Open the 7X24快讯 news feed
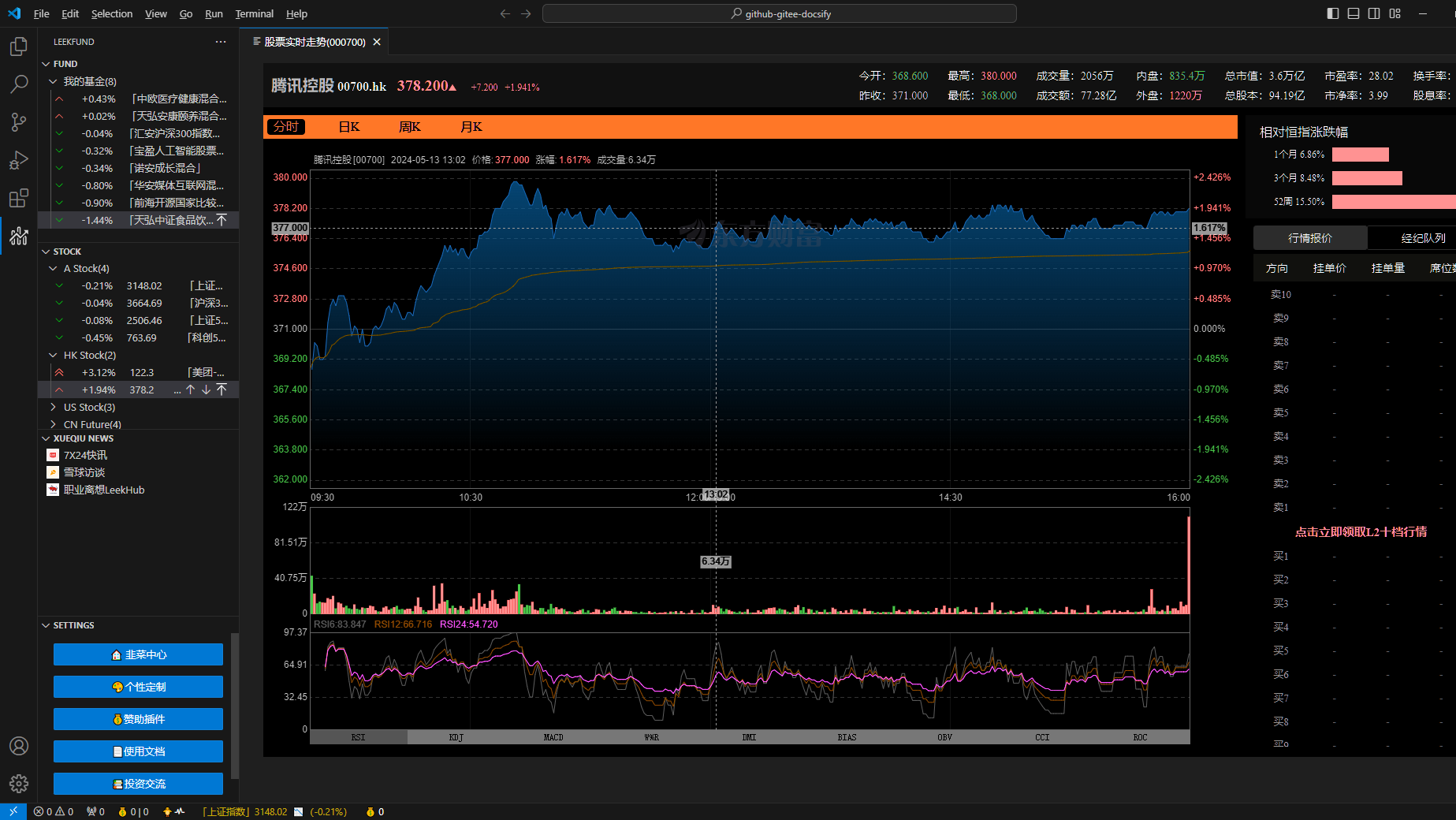 point(85,455)
